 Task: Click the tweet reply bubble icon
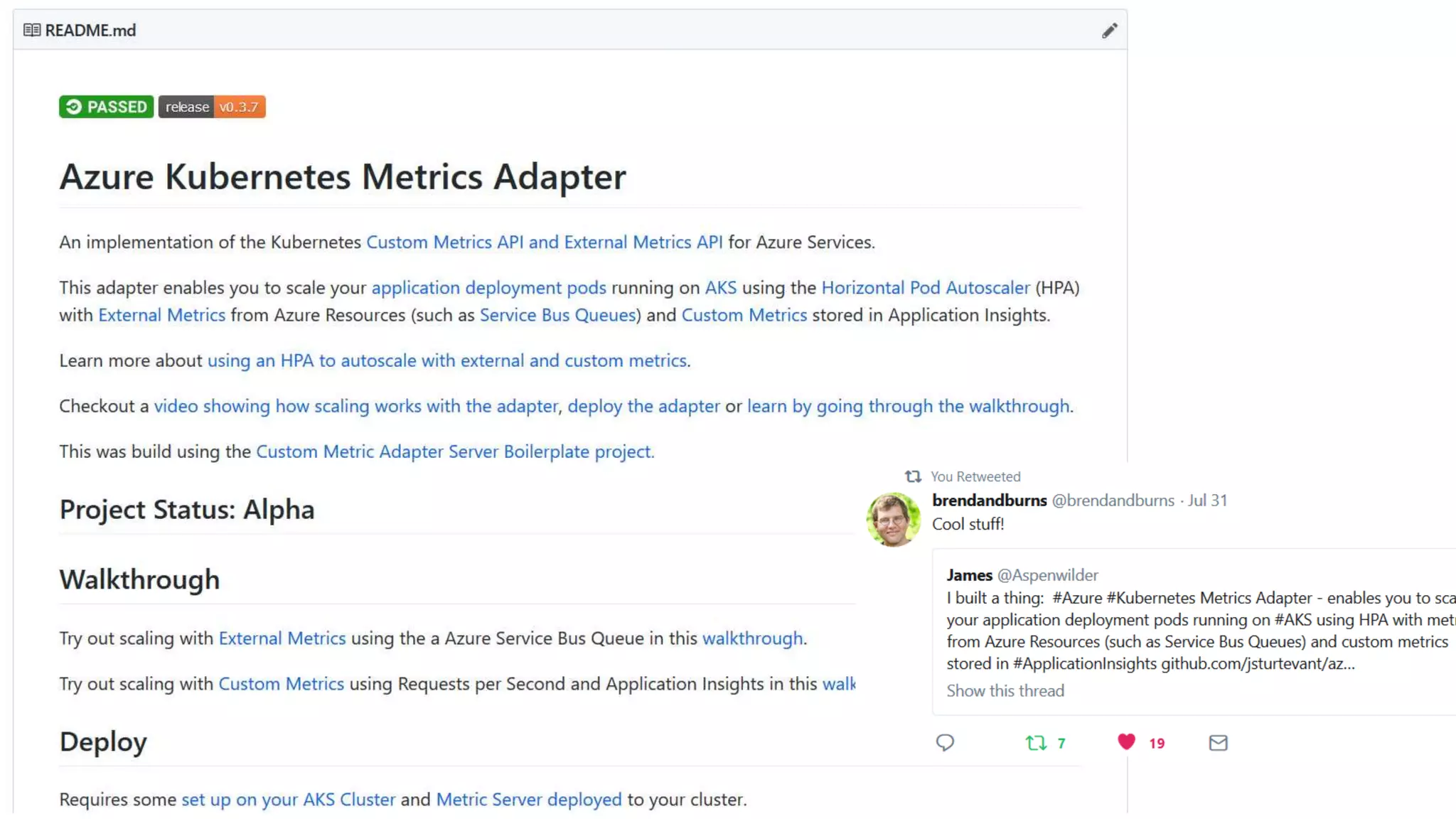[945, 743]
